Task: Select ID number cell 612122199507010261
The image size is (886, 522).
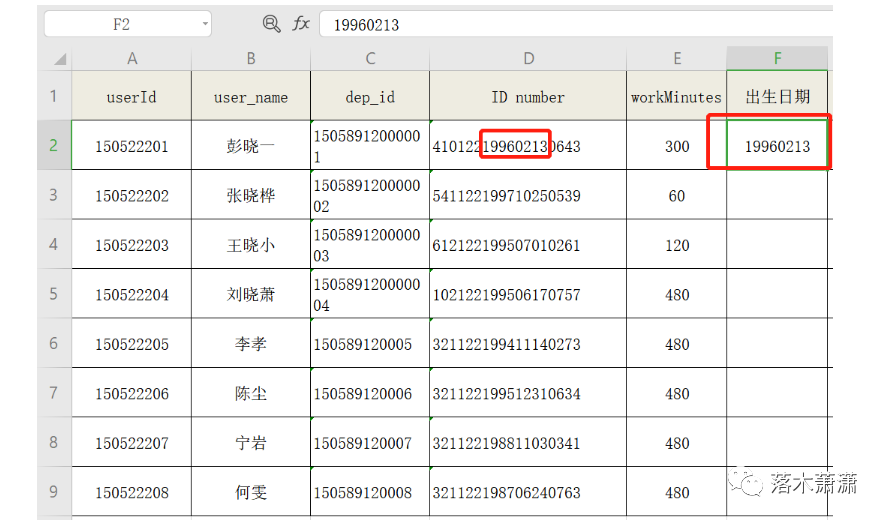Action: pos(528,244)
